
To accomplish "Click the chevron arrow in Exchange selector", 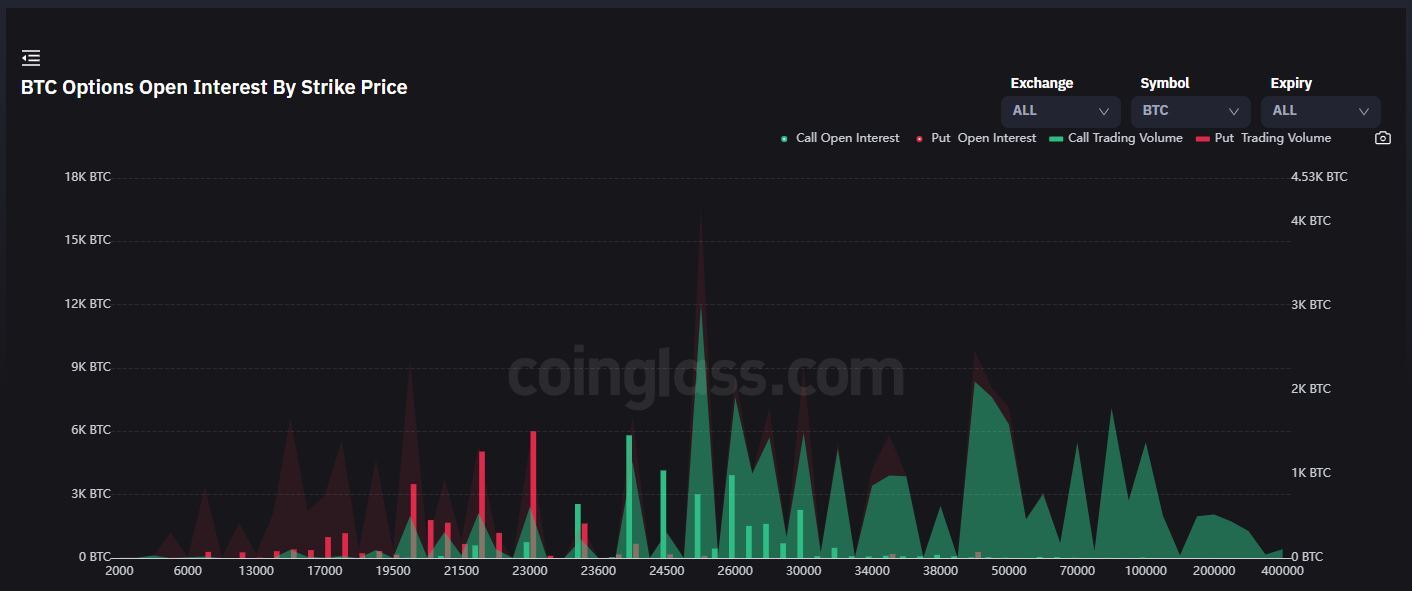I will [x=1104, y=111].
